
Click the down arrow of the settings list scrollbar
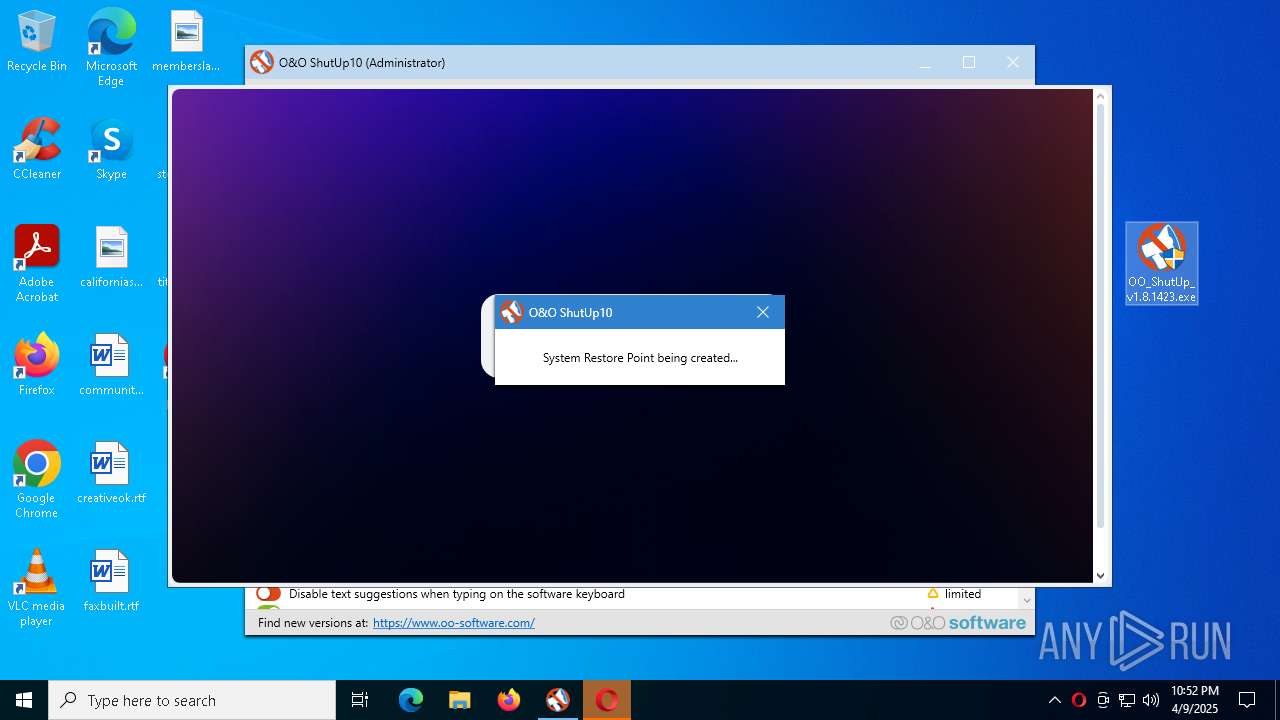[x=1026, y=601]
